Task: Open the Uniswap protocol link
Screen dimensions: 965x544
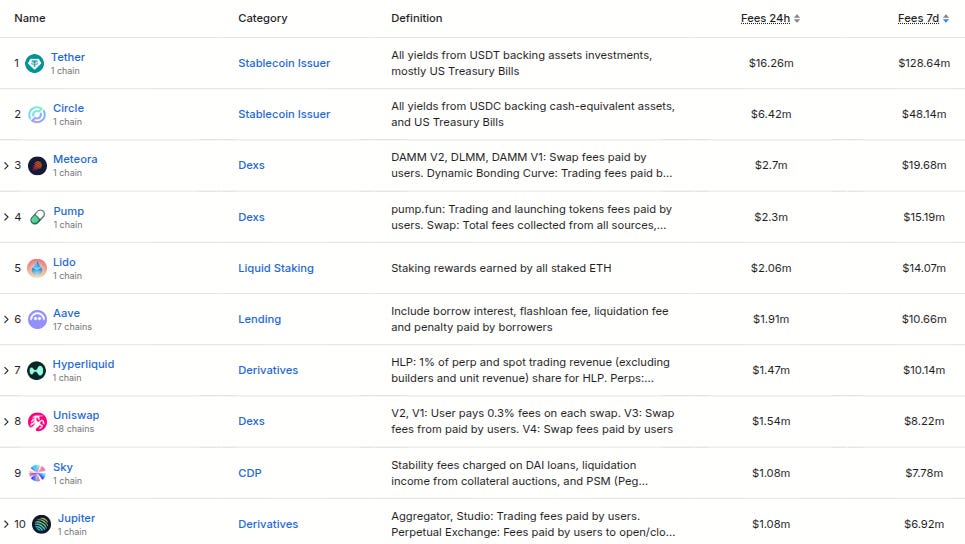Action: pyautogui.click(x=76, y=415)
